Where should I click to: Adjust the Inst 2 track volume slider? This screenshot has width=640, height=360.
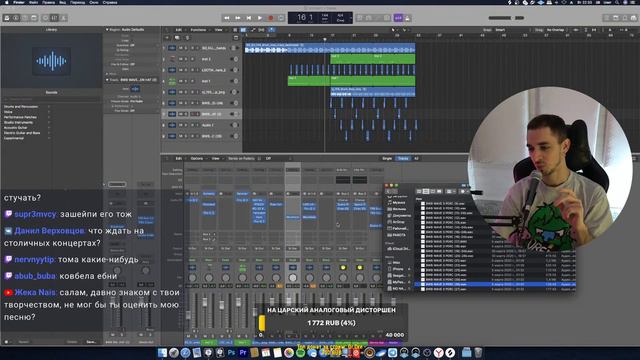click(x=235, y=59)
